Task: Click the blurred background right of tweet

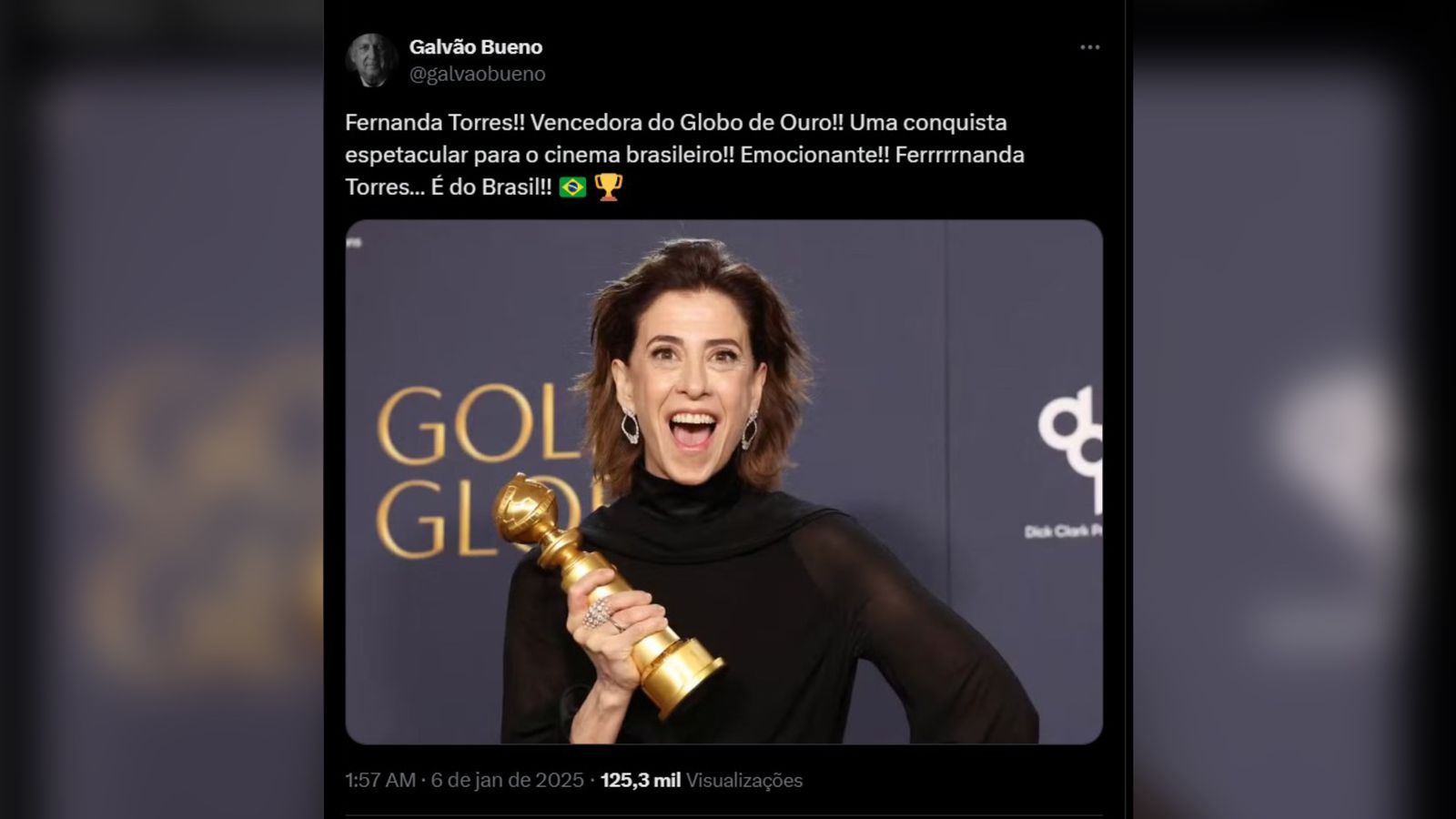Action: click(1290, 409)
